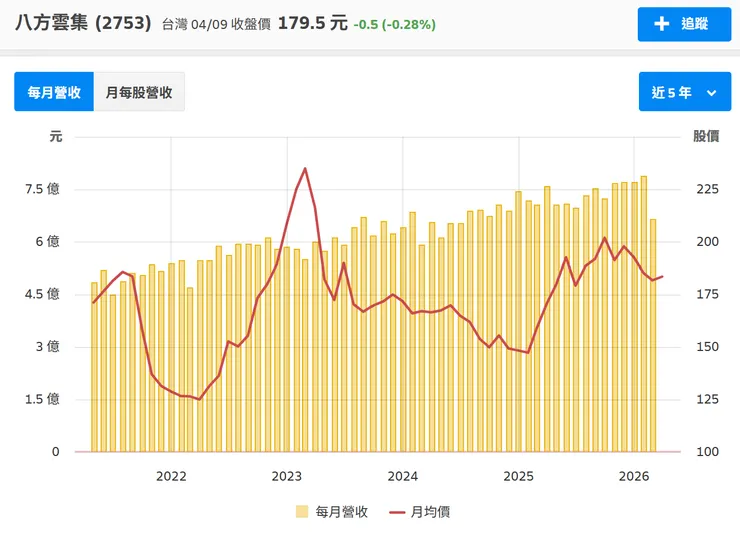Toggle the 每月營收 legend item

pos(332,512)
